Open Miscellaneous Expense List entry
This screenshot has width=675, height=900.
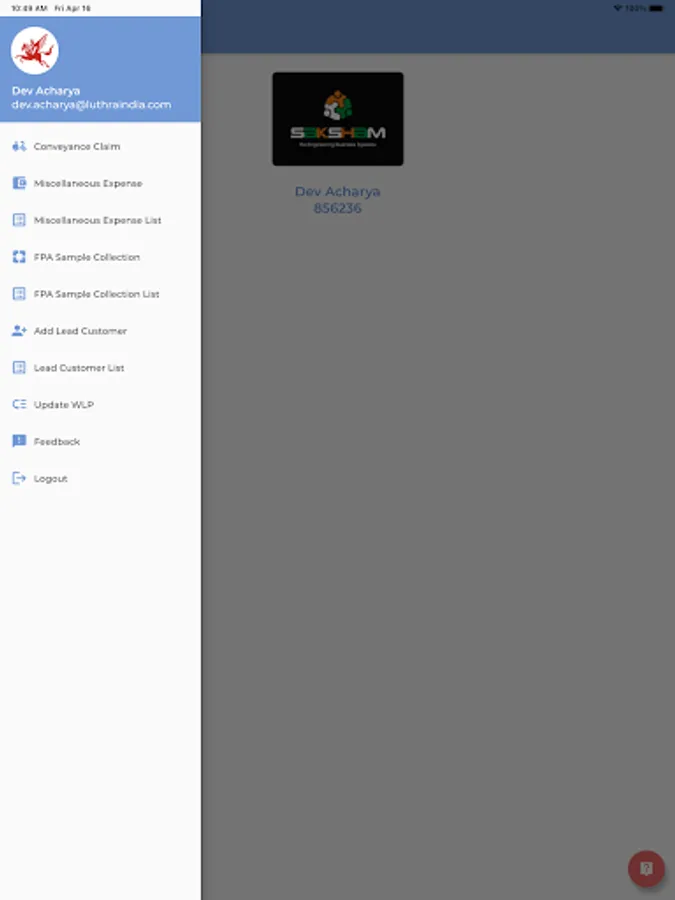[100, 220]
